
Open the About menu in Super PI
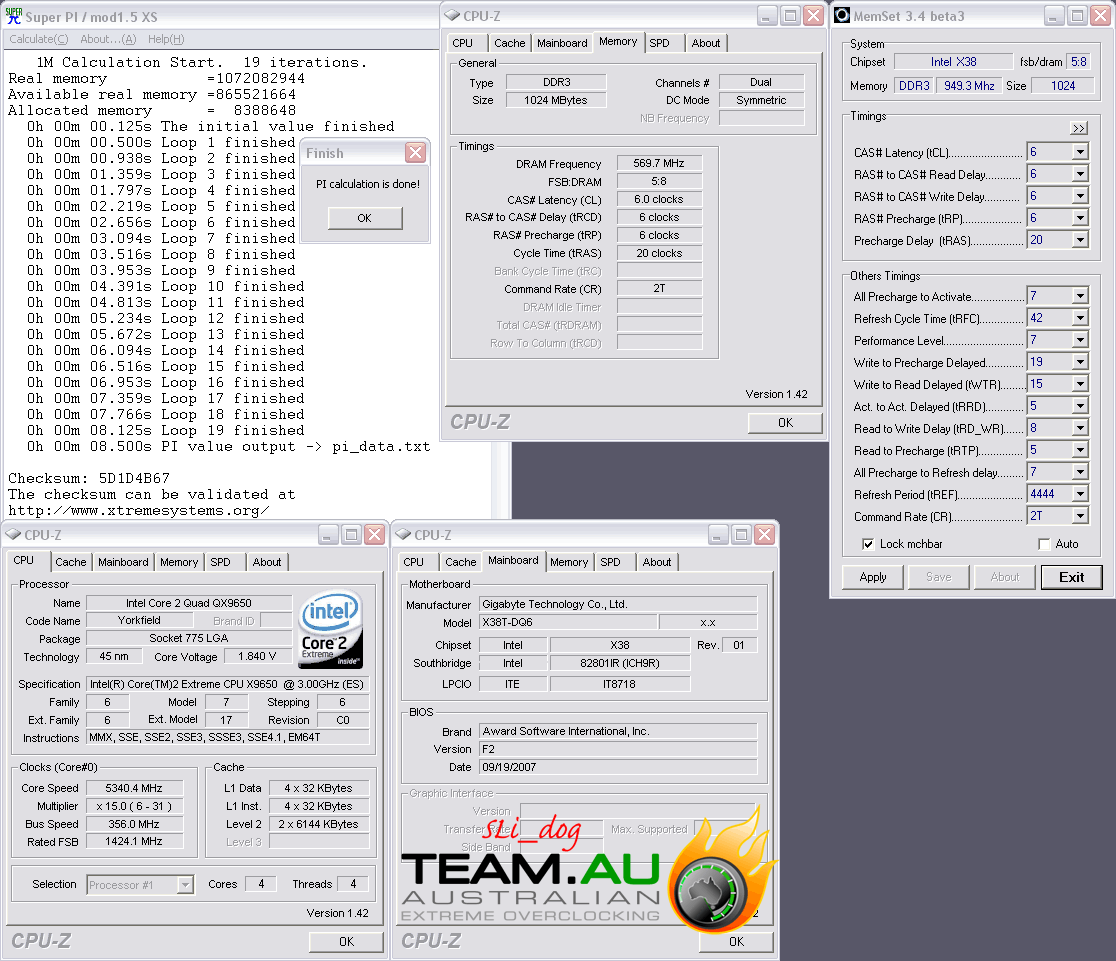point(107,39)
